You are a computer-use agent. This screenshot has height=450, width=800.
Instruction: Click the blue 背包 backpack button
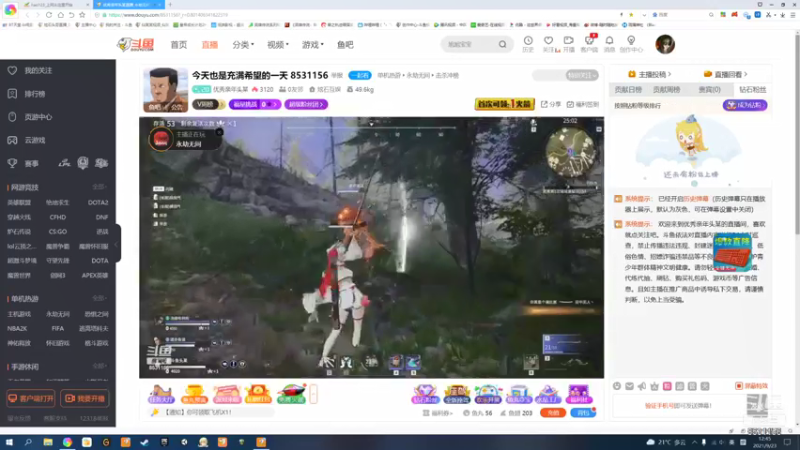583,413
